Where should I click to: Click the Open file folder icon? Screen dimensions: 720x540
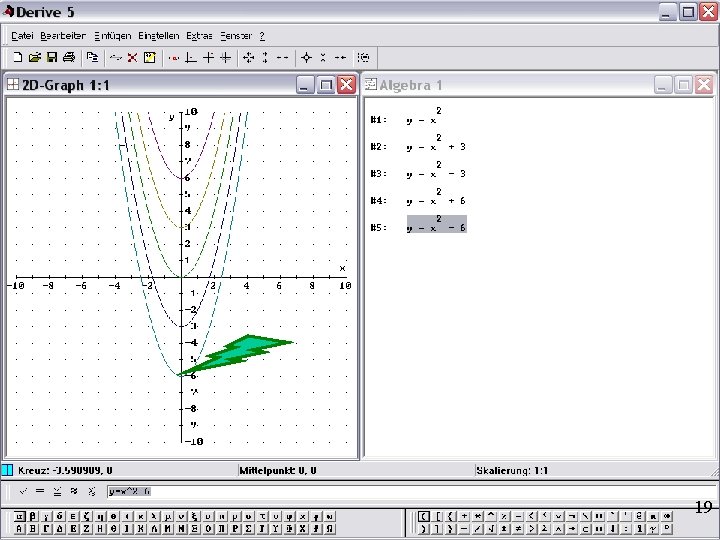(x=34, y=57)
